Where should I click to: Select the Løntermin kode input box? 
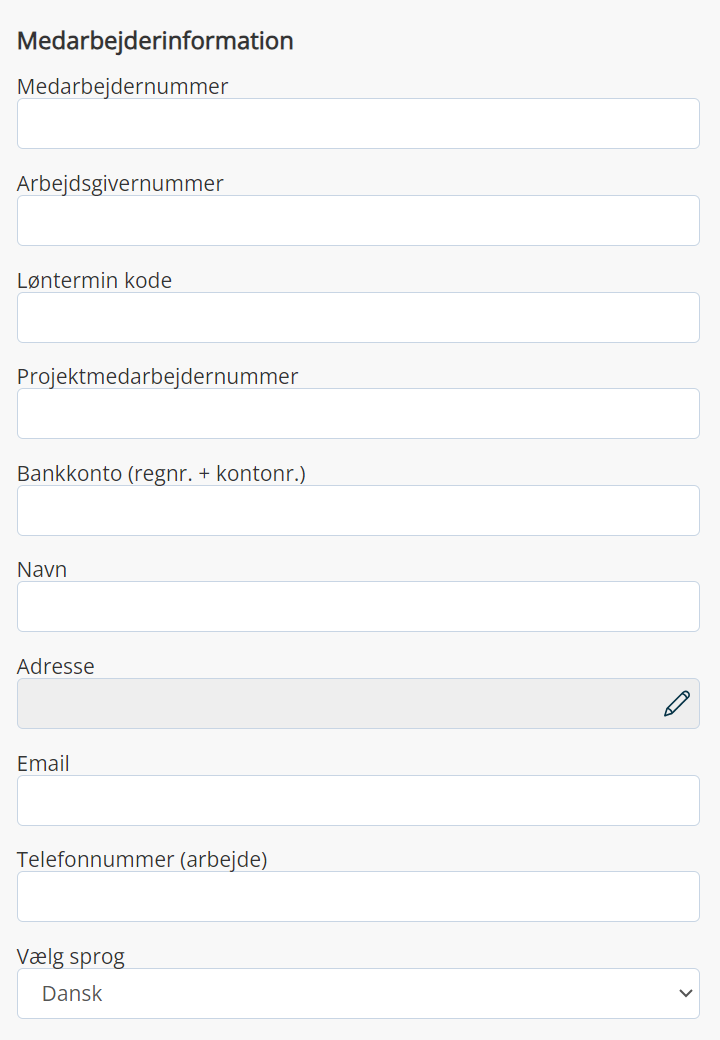(x=358, y=317)
